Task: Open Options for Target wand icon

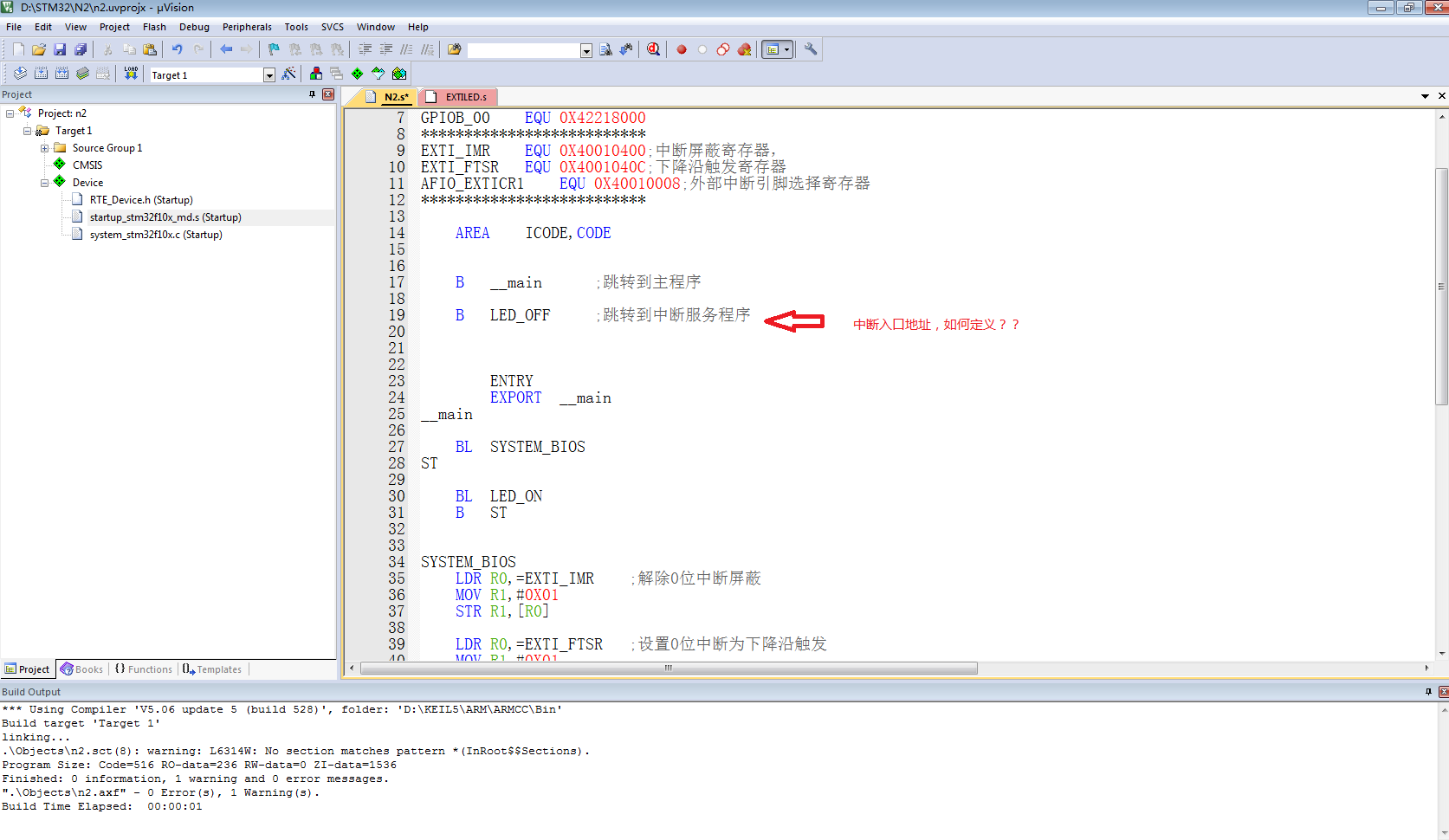Action: tap(288, 74)
